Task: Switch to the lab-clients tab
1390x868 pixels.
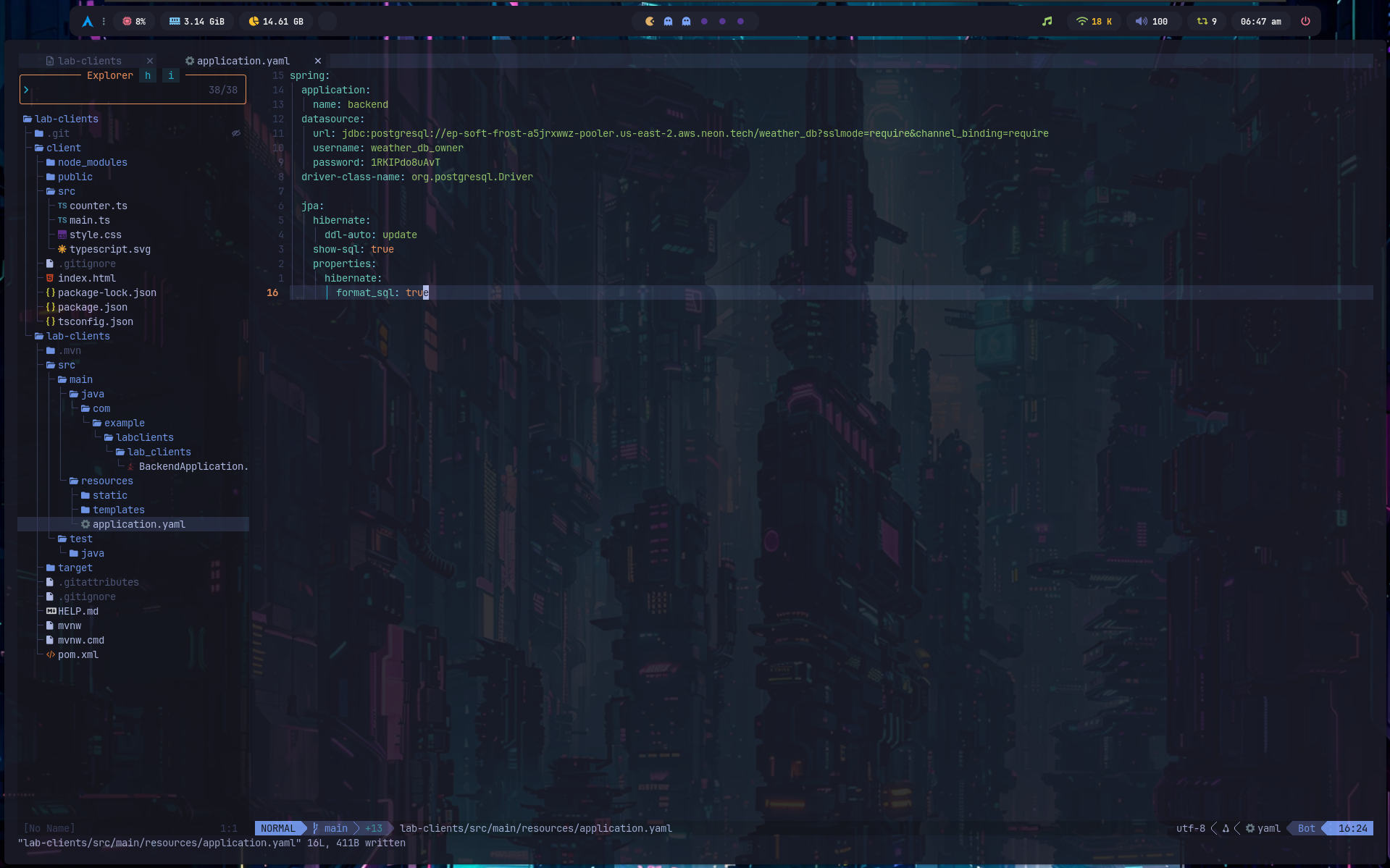Action: coord(90,61)
